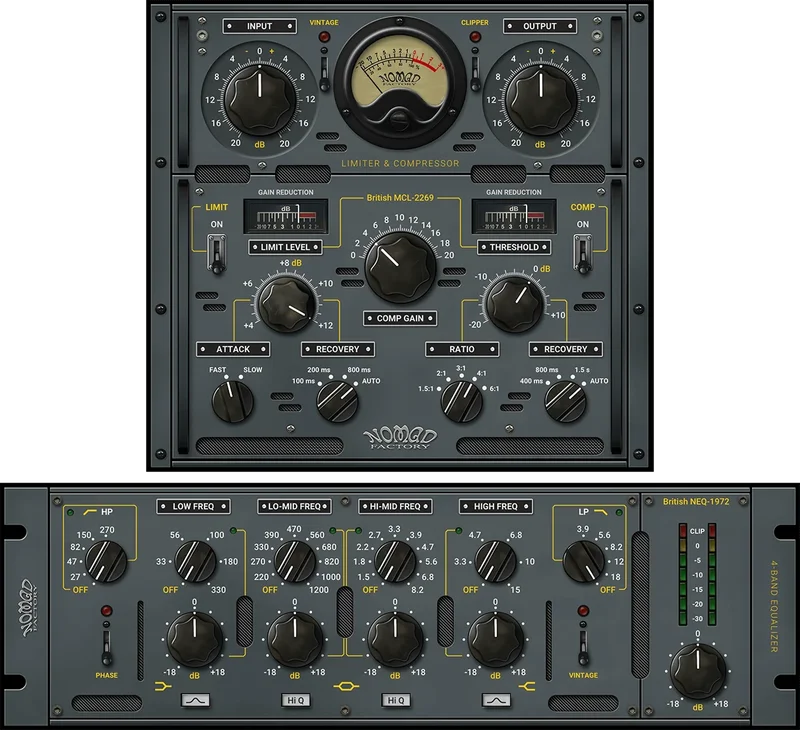Click the EQ Vintage red indicator lamp

(583, 611)
